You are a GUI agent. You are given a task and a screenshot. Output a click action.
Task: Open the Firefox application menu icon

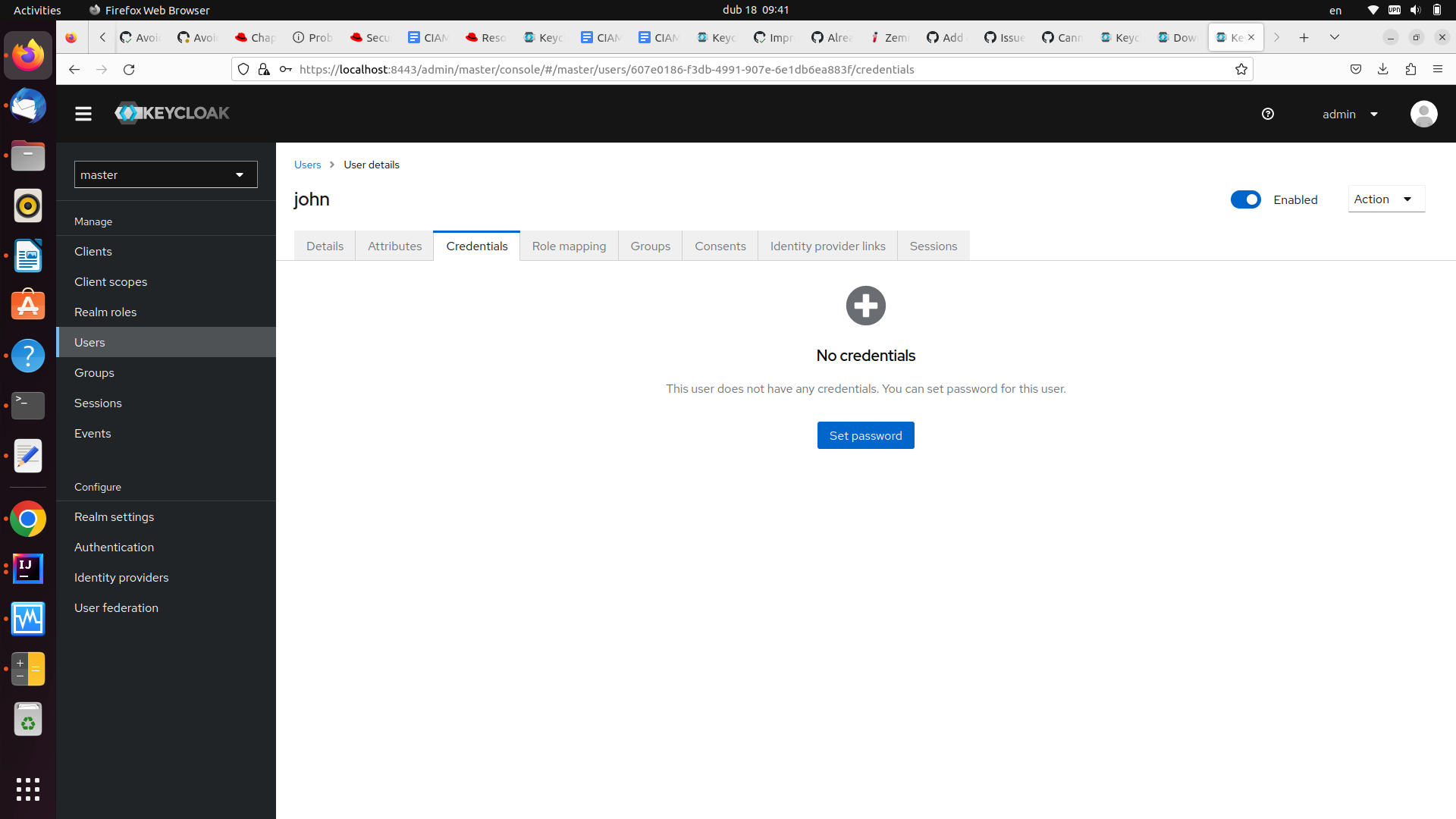point(1439,69)
